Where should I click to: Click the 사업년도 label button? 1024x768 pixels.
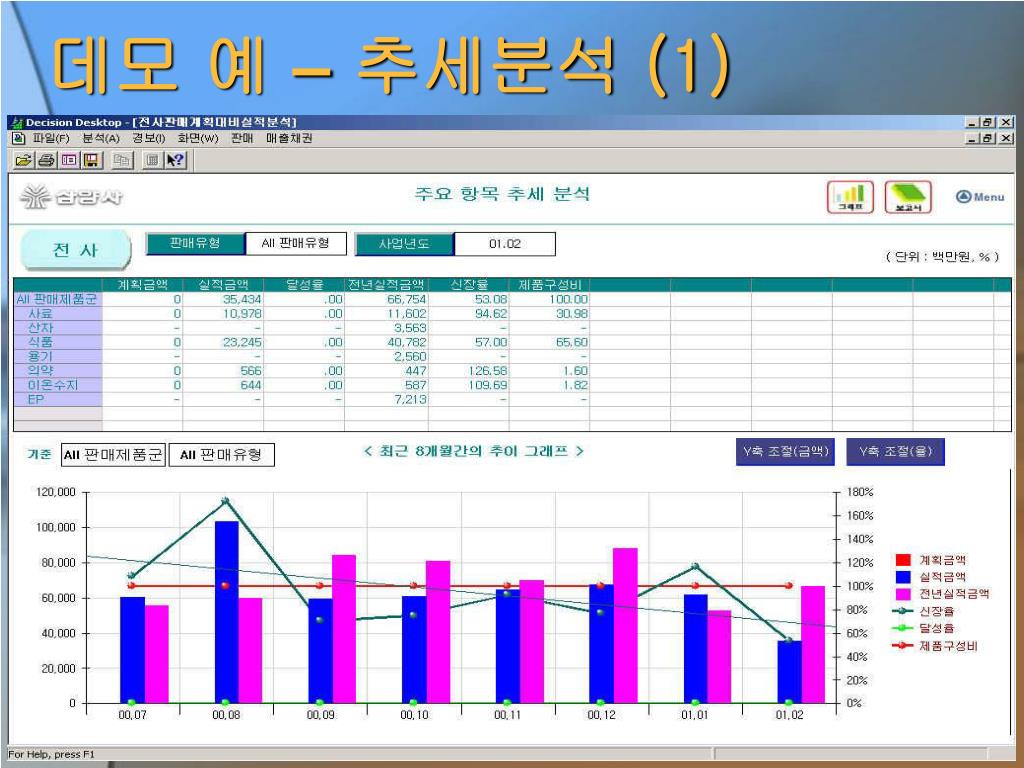(x=404, y=244)
